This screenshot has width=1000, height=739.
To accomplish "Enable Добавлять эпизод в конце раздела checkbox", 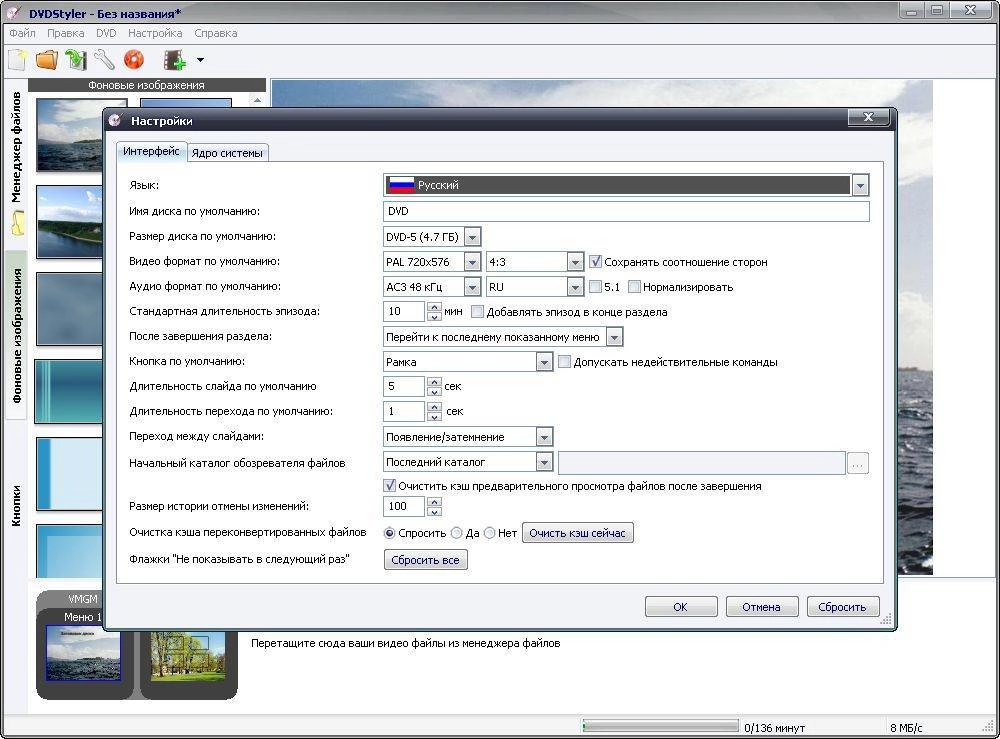I will [477, 312].
